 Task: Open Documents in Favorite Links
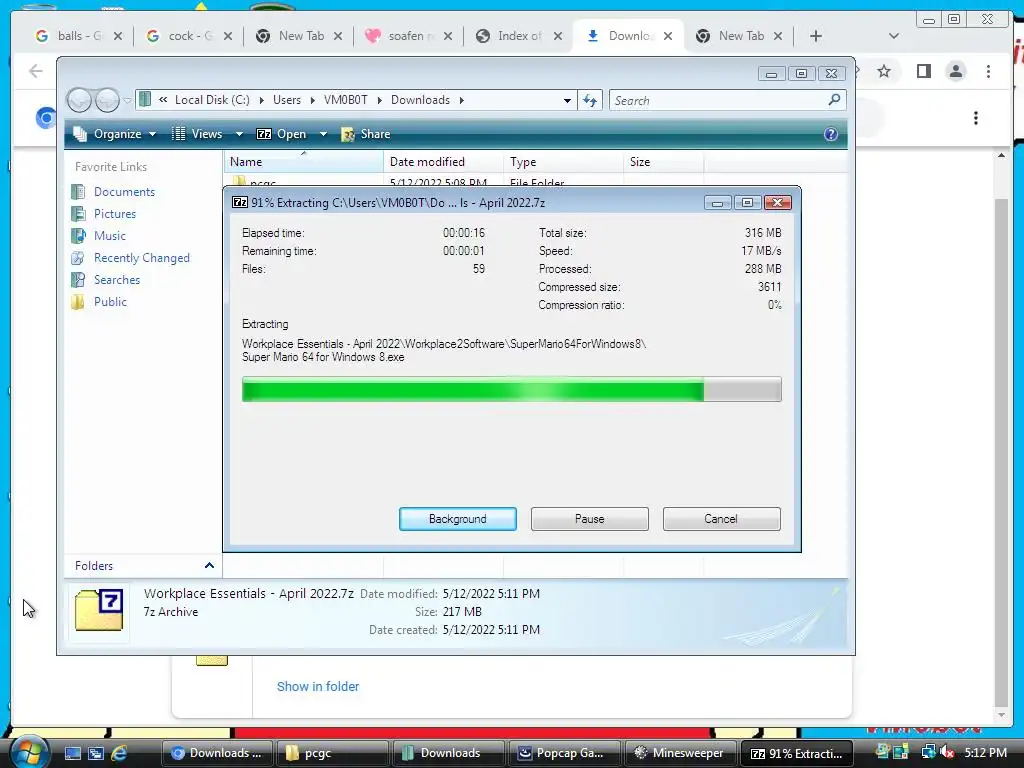[124, 192]
